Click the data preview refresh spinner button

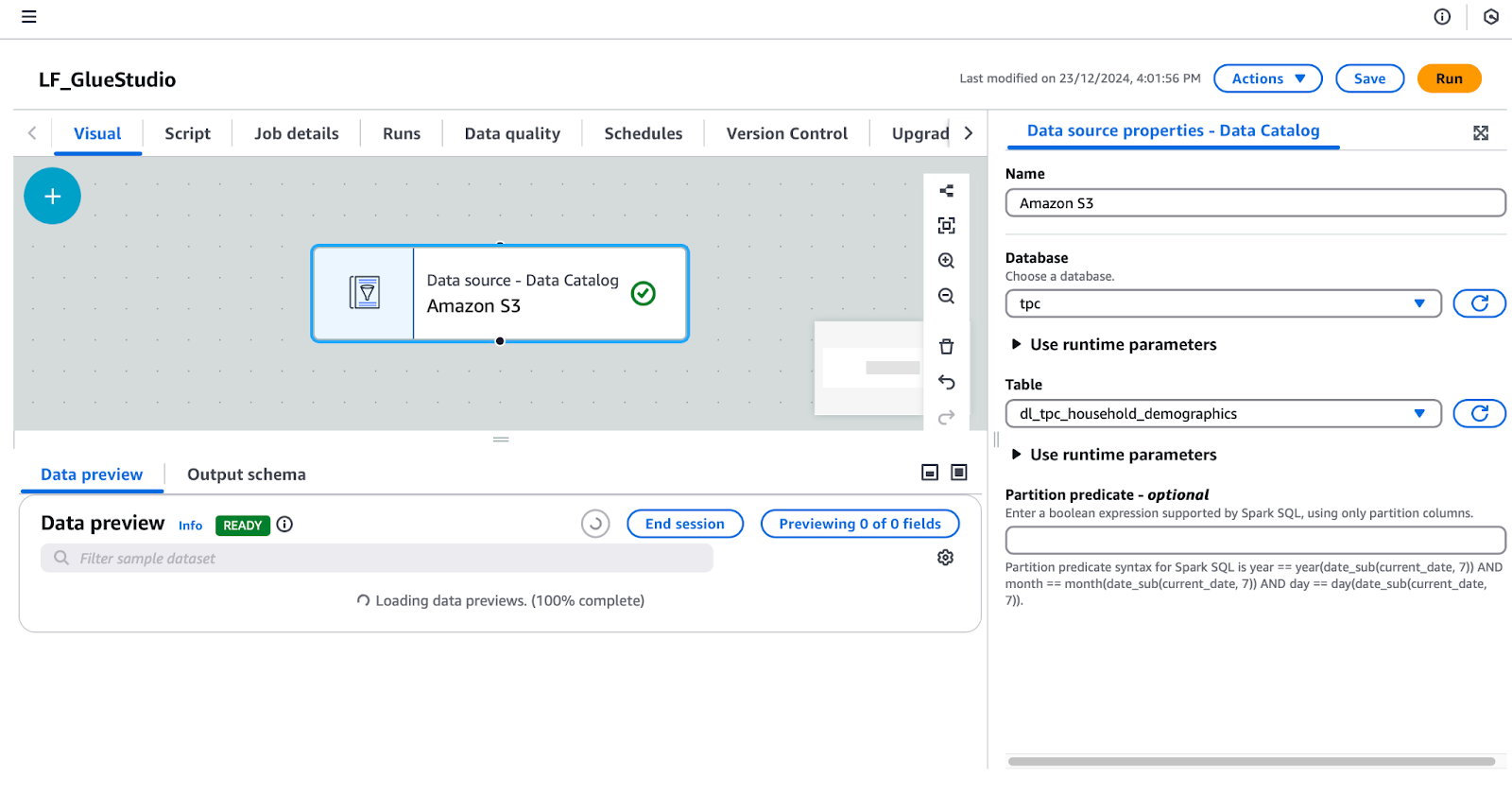coord(595,524)
